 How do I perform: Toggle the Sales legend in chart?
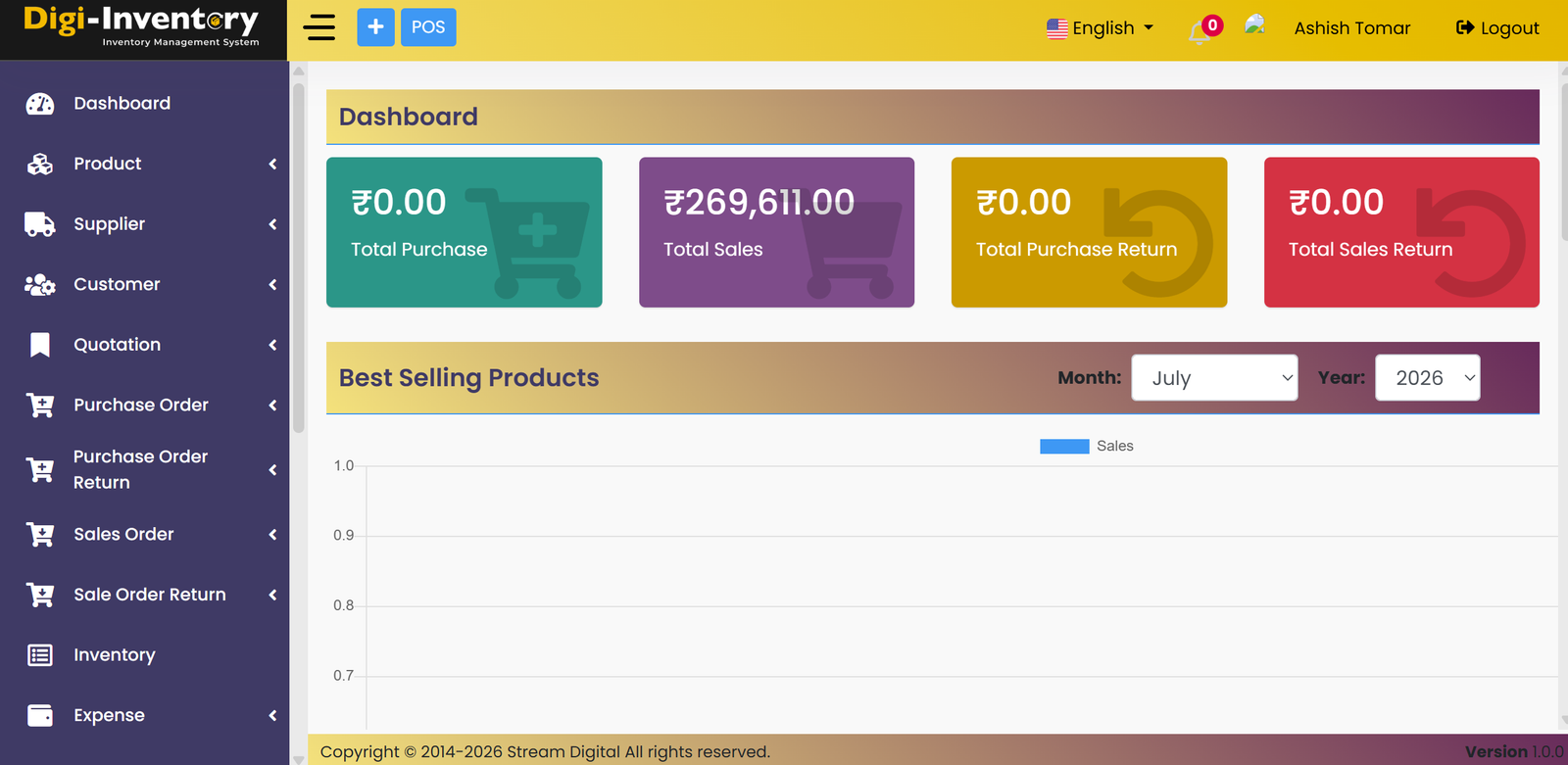[x=1086, y=446]
